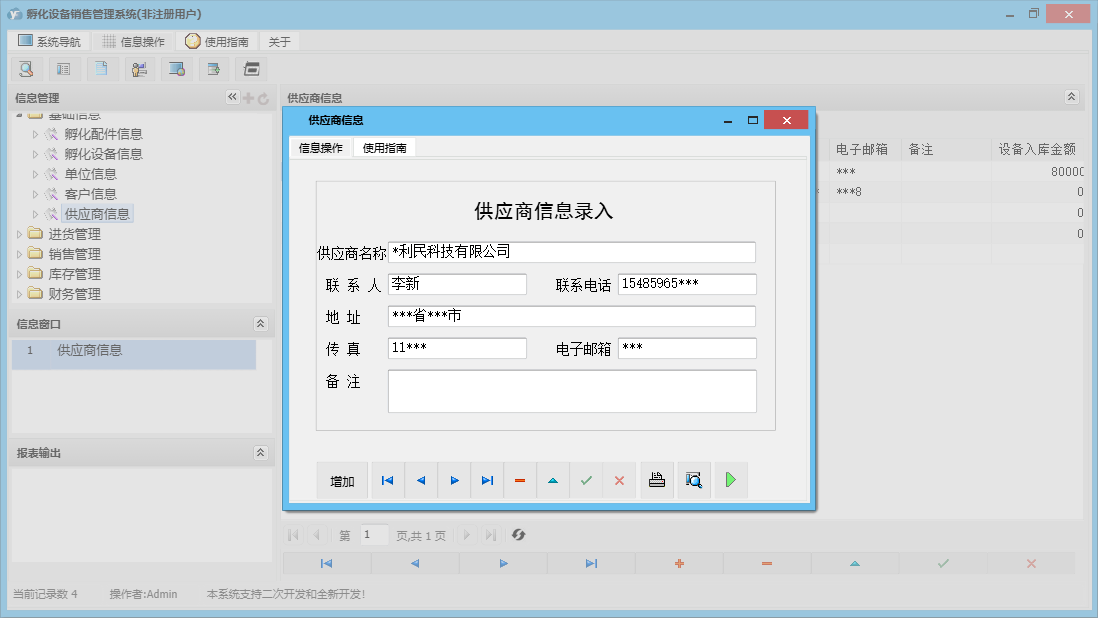Viewport: 1098px width, 618px height.
Task: Open print preview in the supplier dialog
Action: pos(693,480)
